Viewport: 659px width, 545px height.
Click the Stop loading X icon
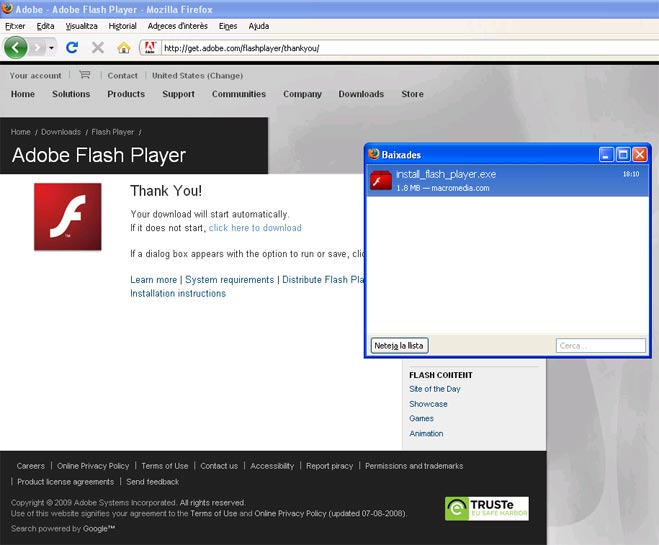pos(98,47)
